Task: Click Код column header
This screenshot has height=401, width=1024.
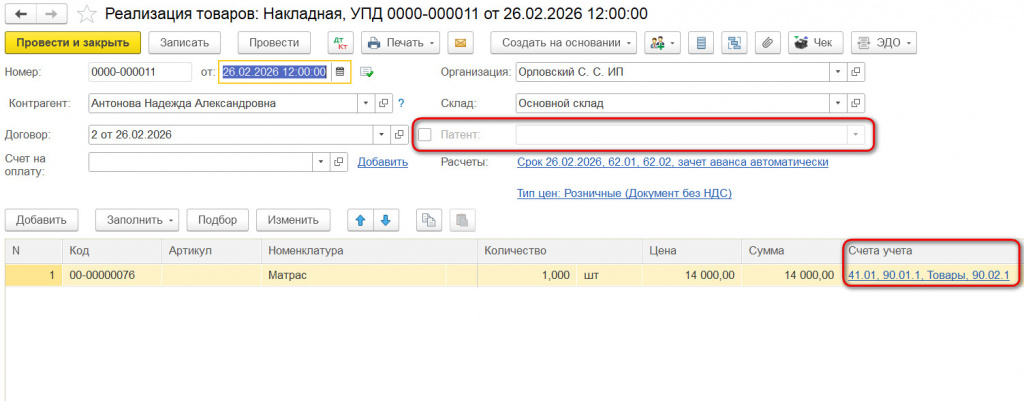Action: 112,251
